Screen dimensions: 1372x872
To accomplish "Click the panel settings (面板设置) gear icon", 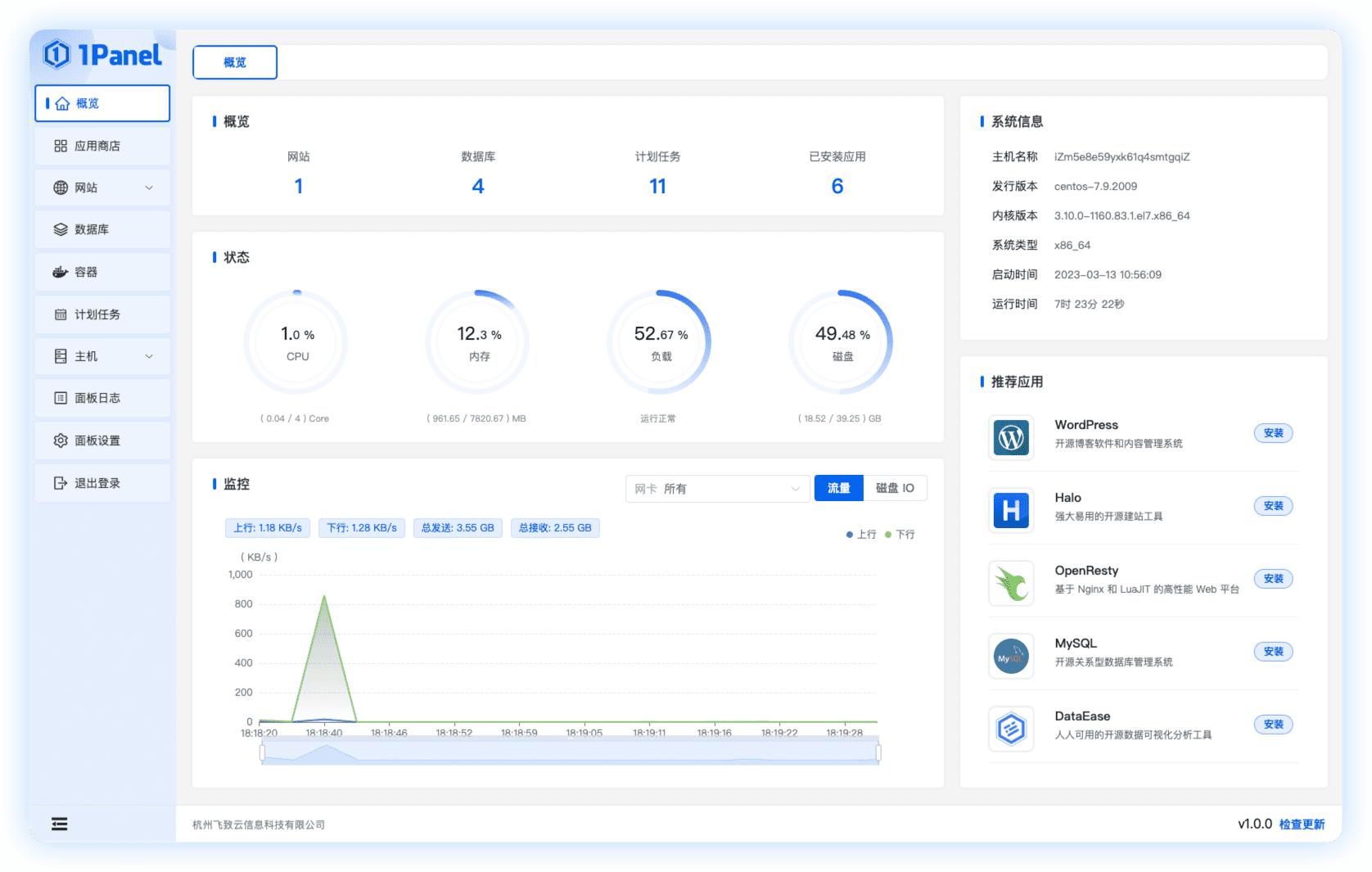I will pos(61,441).
